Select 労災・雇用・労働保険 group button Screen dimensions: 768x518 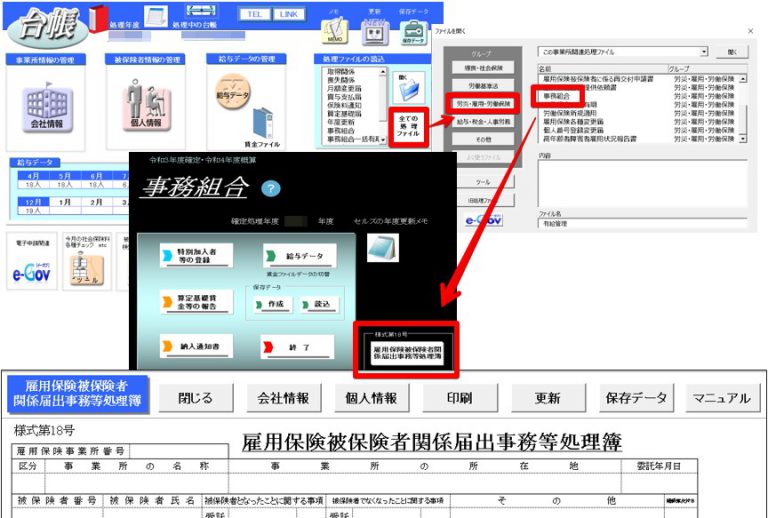(x=483, y=103)
